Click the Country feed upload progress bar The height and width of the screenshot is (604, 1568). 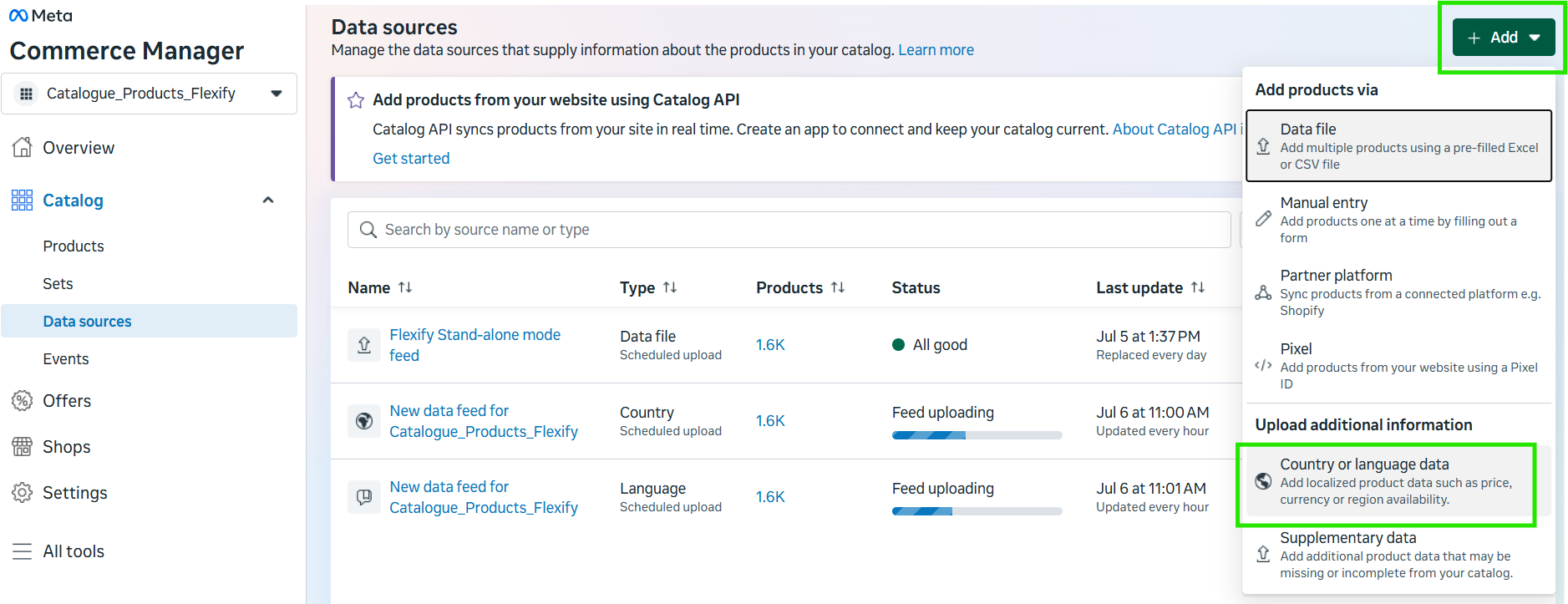(977, 435)
